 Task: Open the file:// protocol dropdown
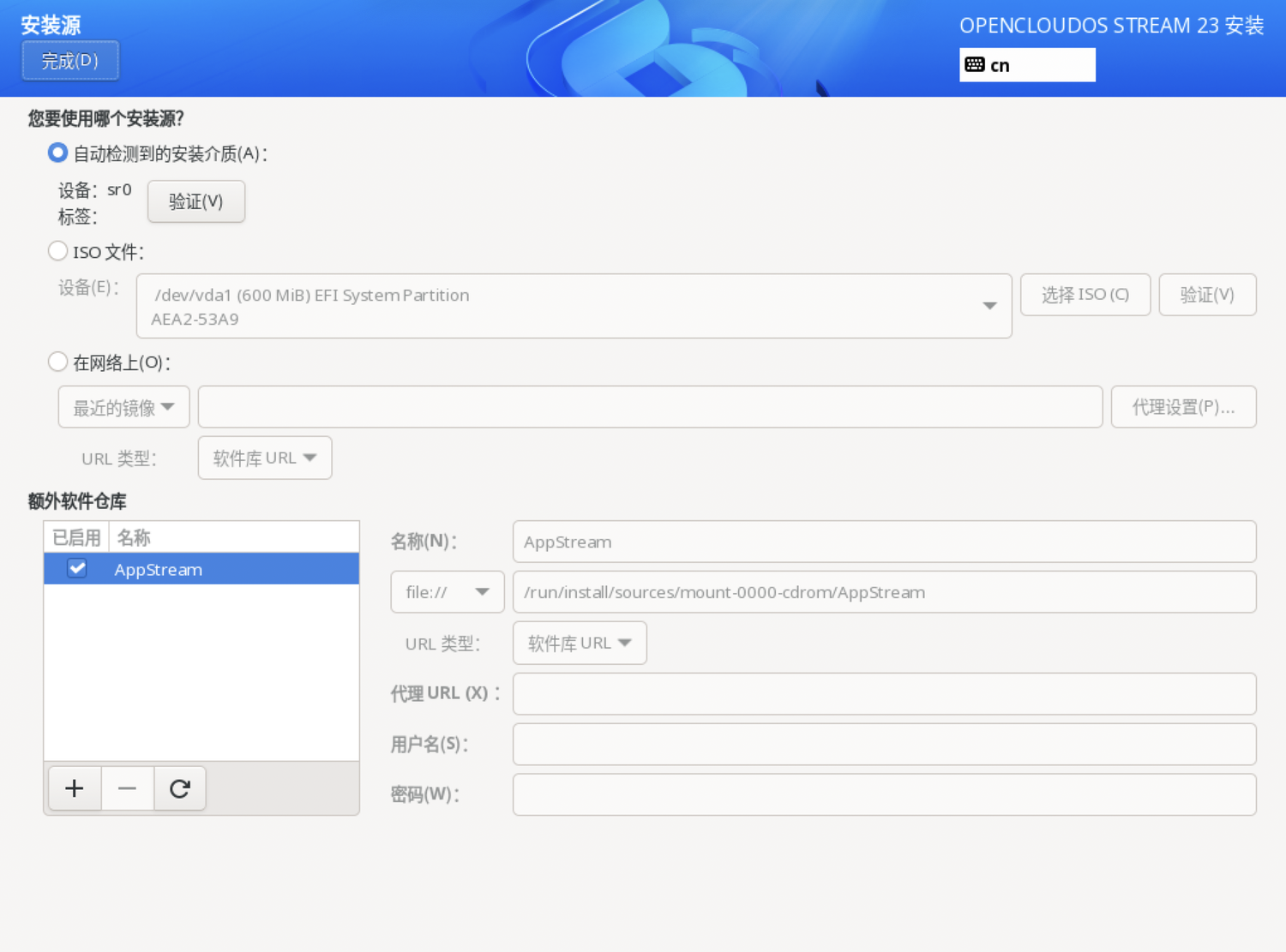pyautogui.click(x=448, y=592)
